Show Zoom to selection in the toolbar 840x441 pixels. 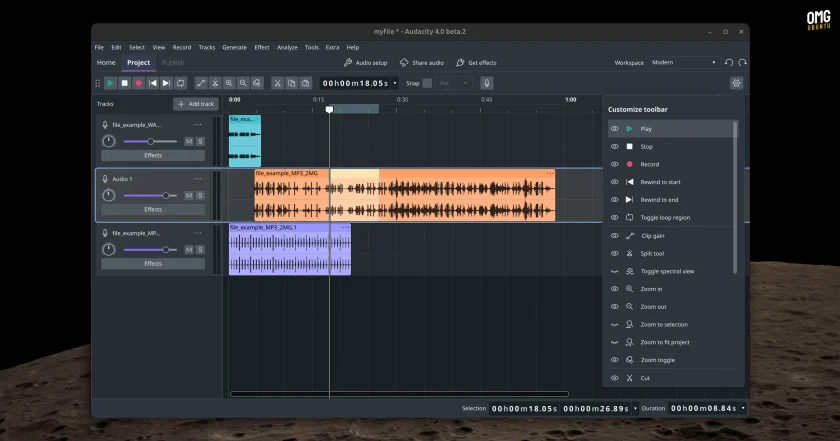point(614,325)
